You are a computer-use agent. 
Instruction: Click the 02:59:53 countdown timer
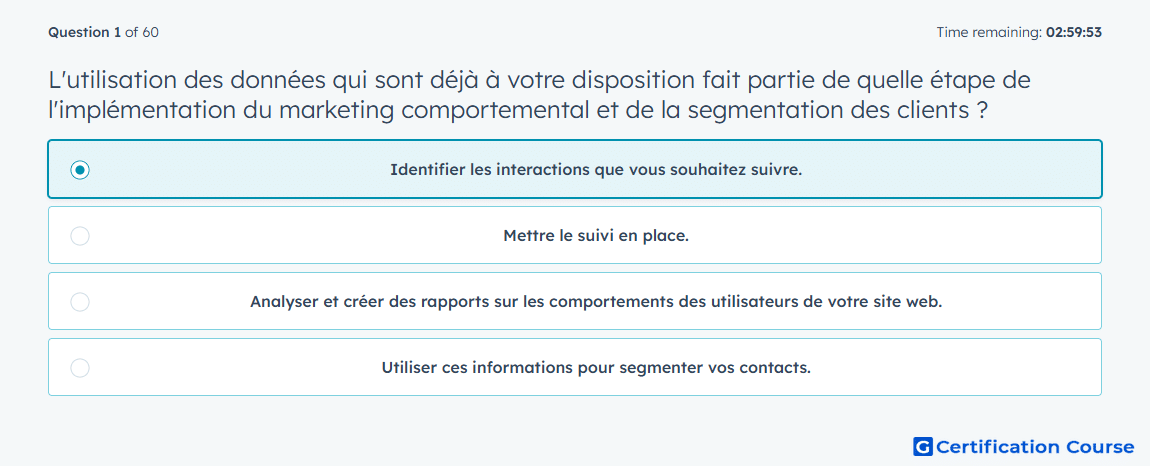[x=1074, y=32]
